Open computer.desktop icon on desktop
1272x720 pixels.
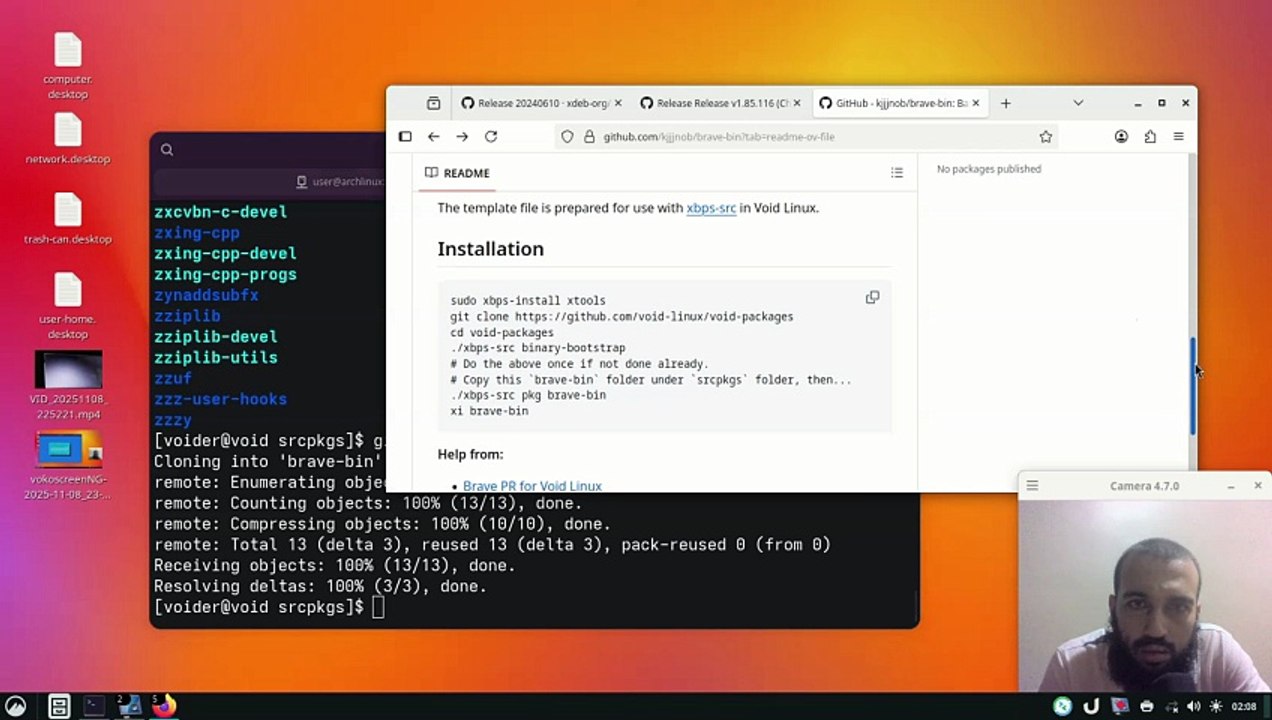click(67, 66)
